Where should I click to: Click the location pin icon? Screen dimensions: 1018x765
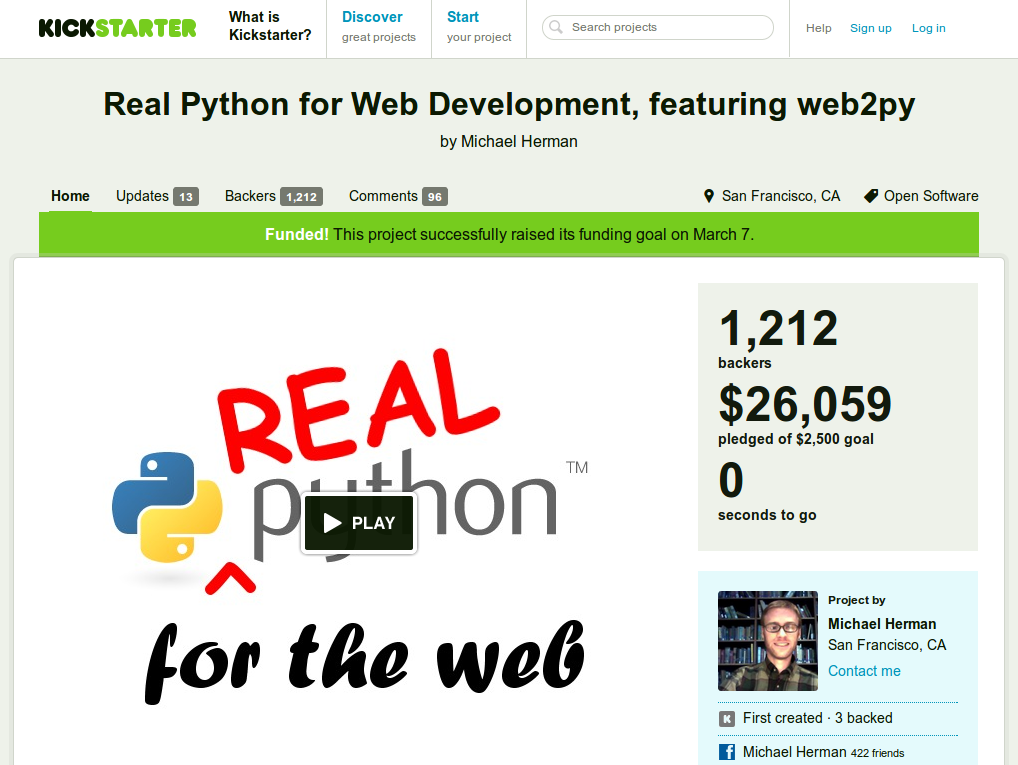click(x=709, y=196)
